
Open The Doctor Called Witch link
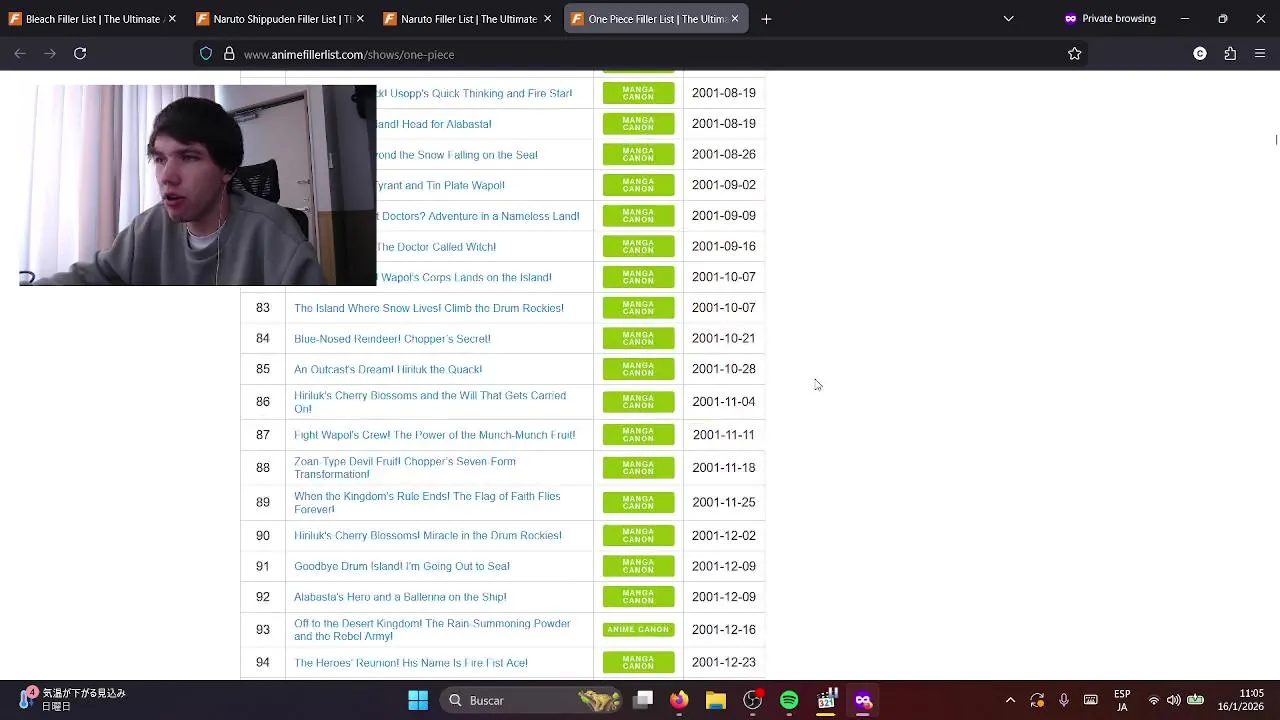click(x=436, y=247)
